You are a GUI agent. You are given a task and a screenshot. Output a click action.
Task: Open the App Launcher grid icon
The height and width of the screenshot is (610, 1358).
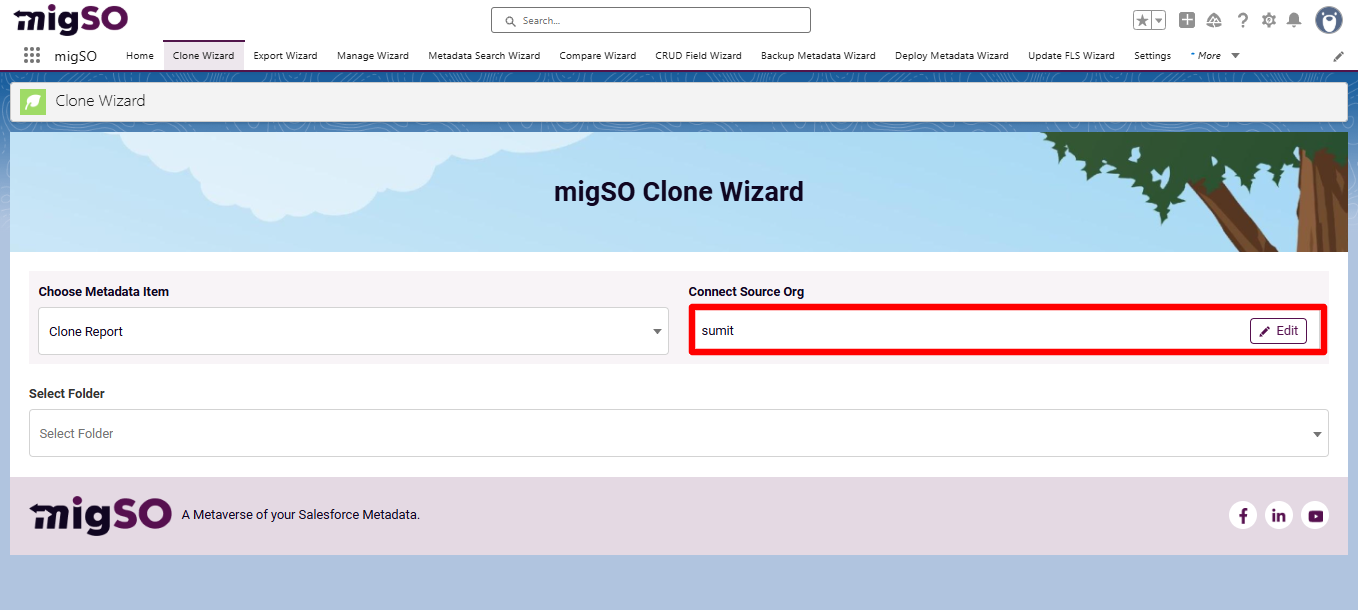pyautogui.click(x=31, y=55)
